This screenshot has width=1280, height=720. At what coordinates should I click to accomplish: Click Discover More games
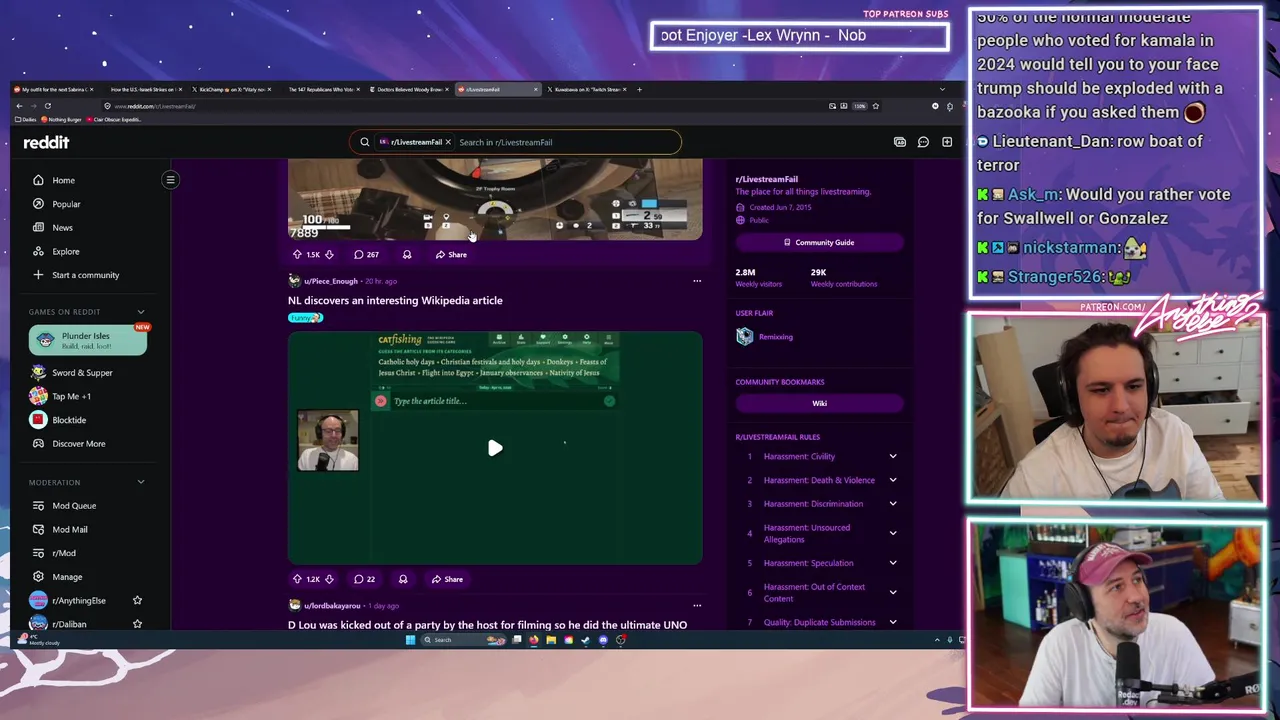pyautogui.click(x=78, y=444)
